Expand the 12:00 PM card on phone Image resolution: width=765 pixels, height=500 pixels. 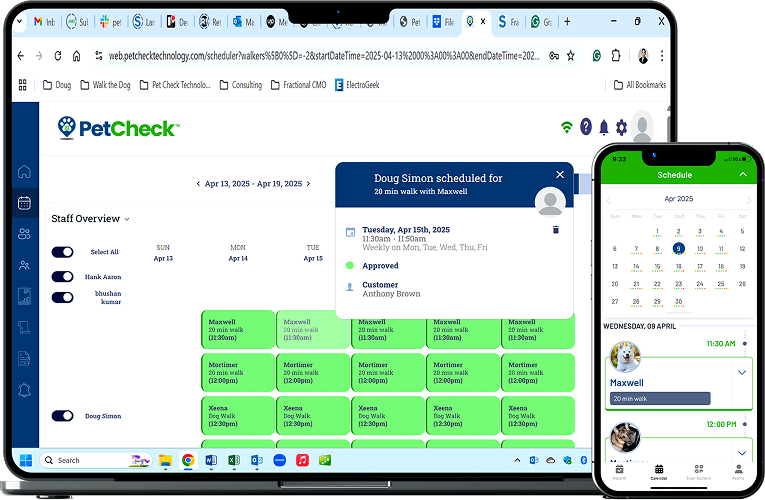[x=742, y=453]
